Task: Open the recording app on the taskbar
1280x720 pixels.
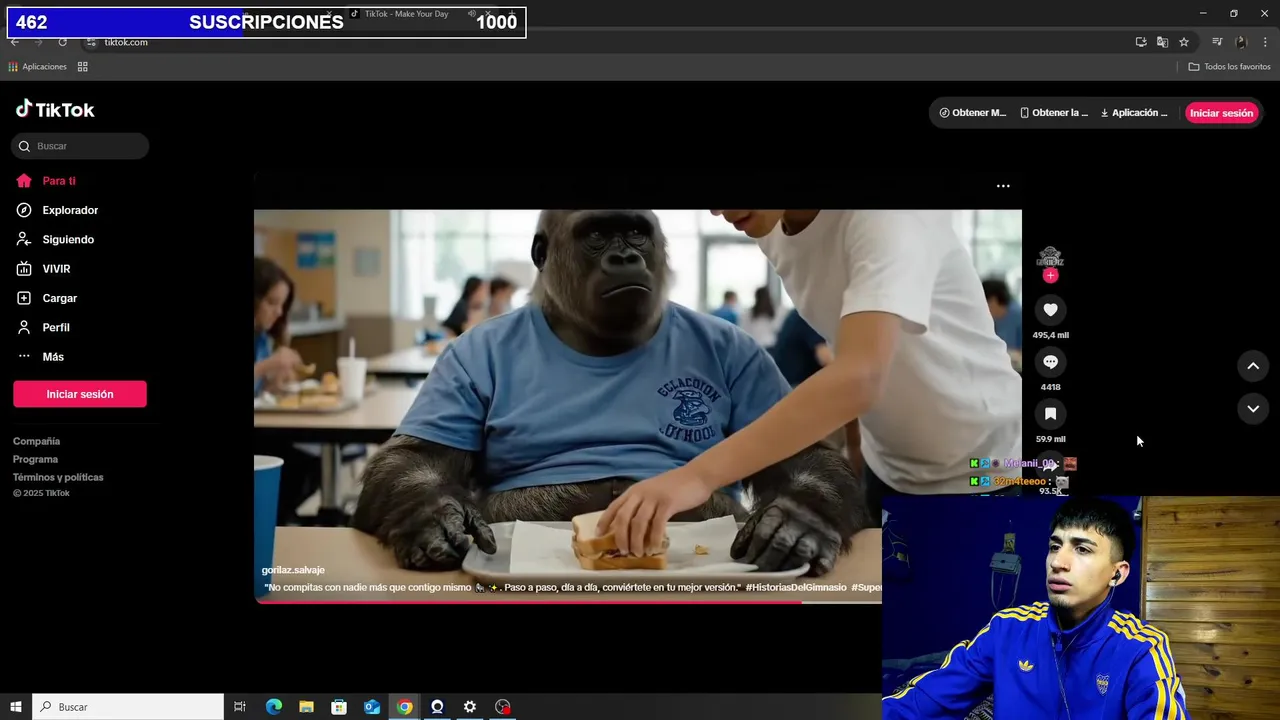Action: click(x=502, y=707)
